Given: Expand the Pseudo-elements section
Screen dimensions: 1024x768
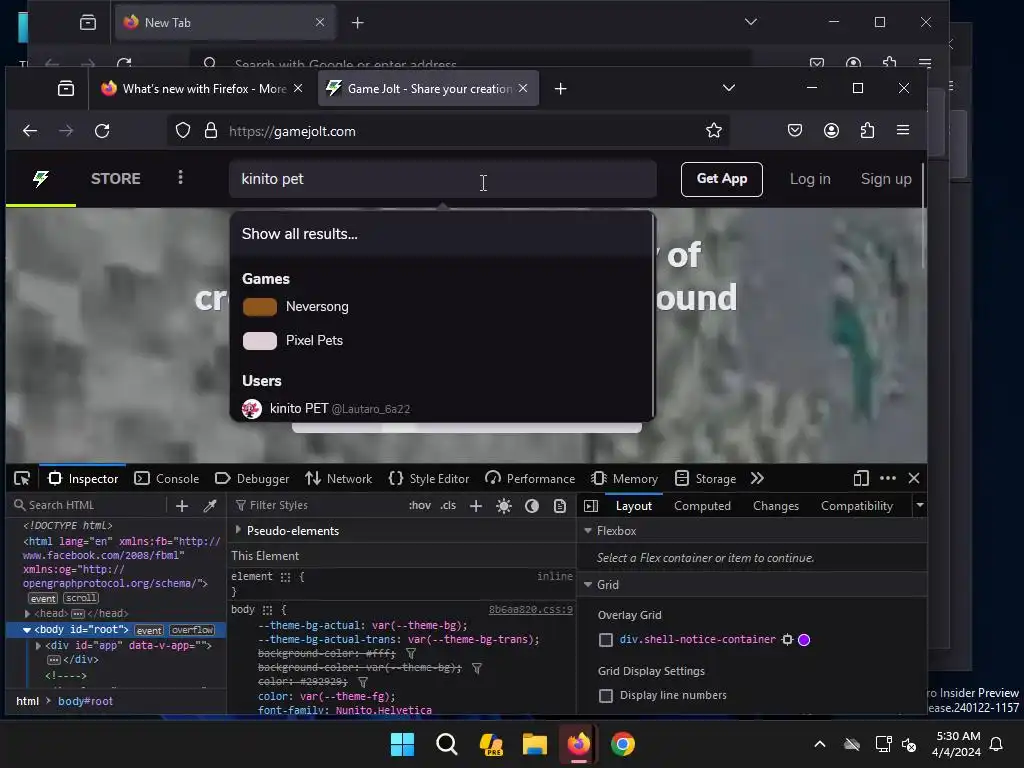Looking at the screenshot, I should (x=238, y=530).
